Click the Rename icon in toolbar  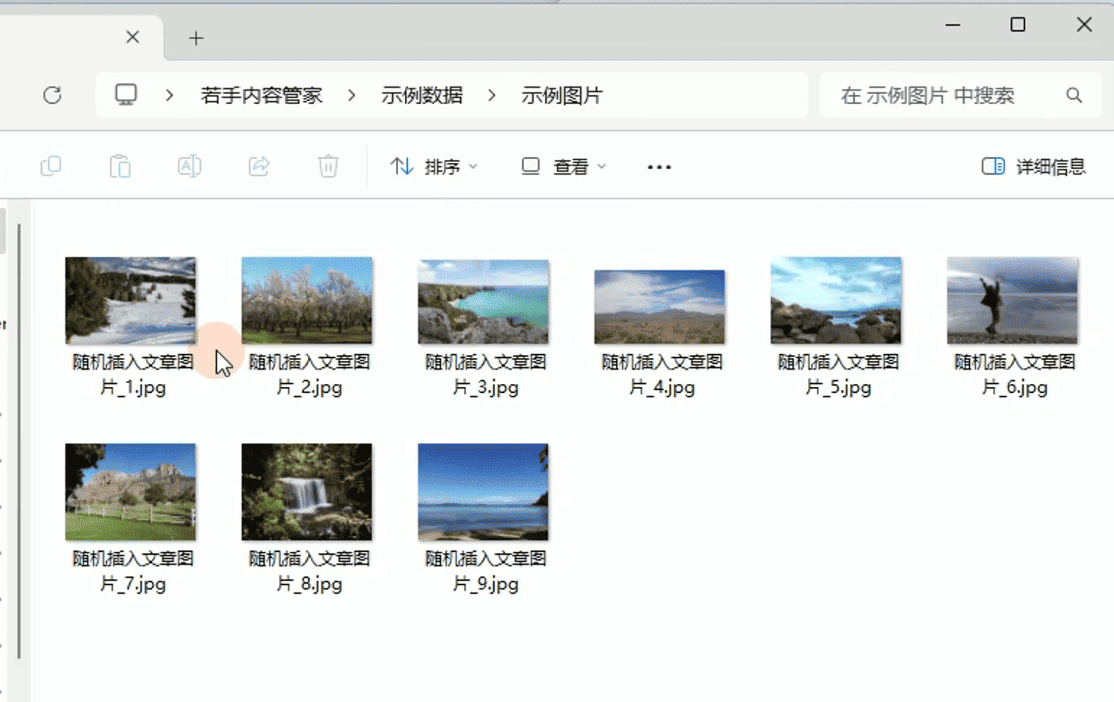pyautogui.click(x=189, y=166)
